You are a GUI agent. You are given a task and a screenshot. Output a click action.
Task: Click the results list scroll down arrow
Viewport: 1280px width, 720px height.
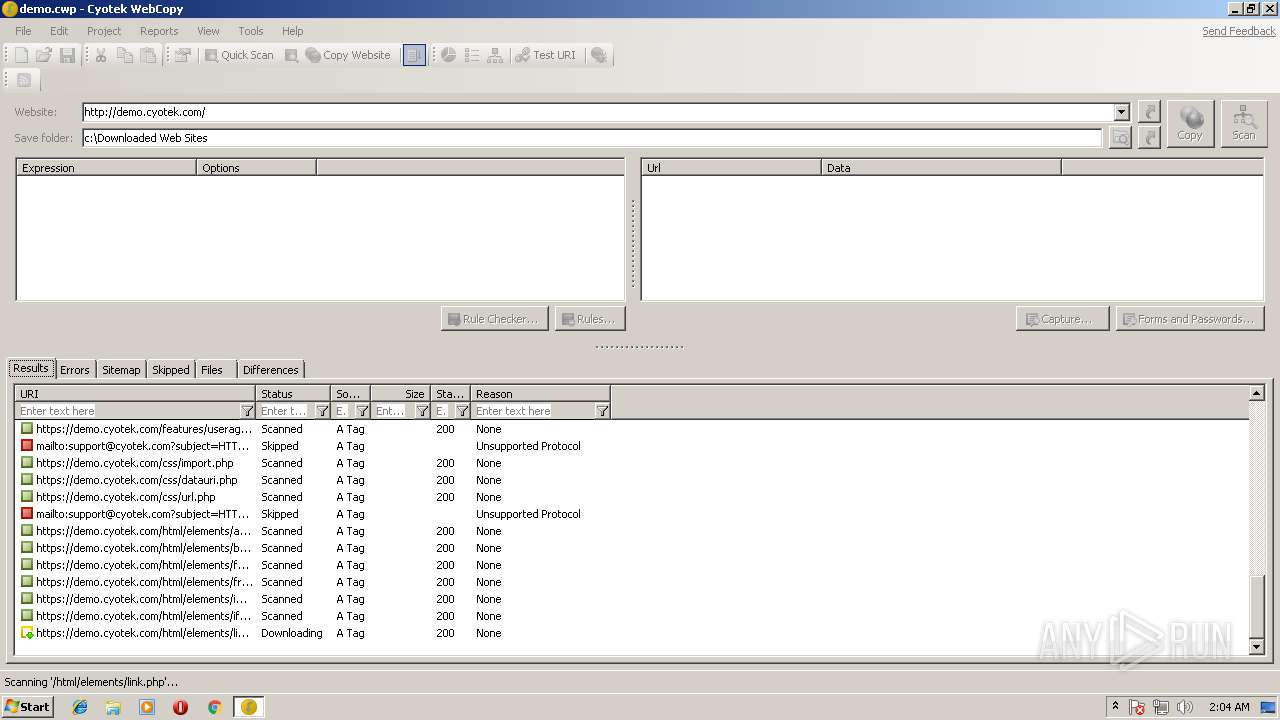point(1257,647)
